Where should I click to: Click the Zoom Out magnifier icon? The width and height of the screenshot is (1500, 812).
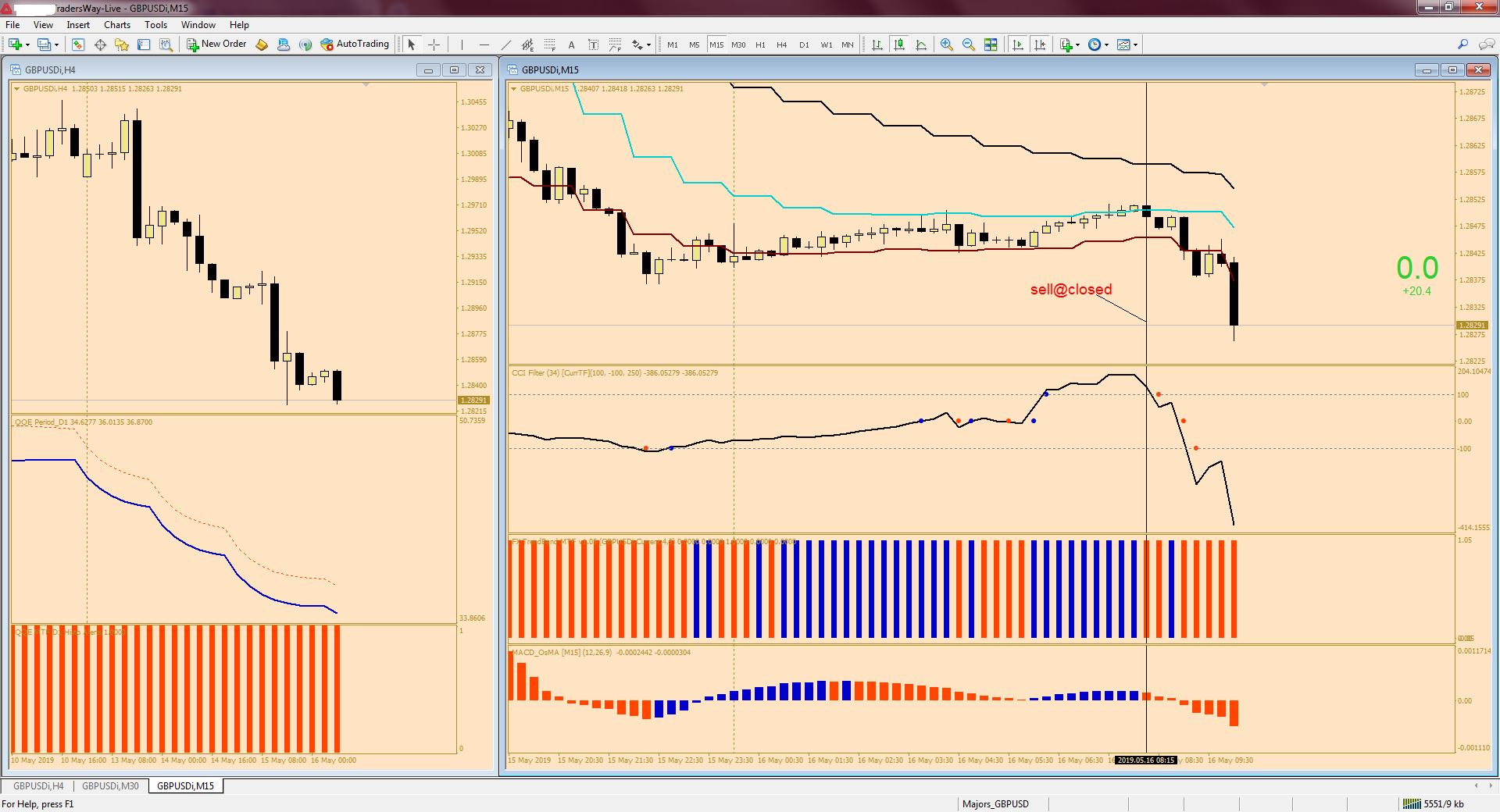point(969,45)
